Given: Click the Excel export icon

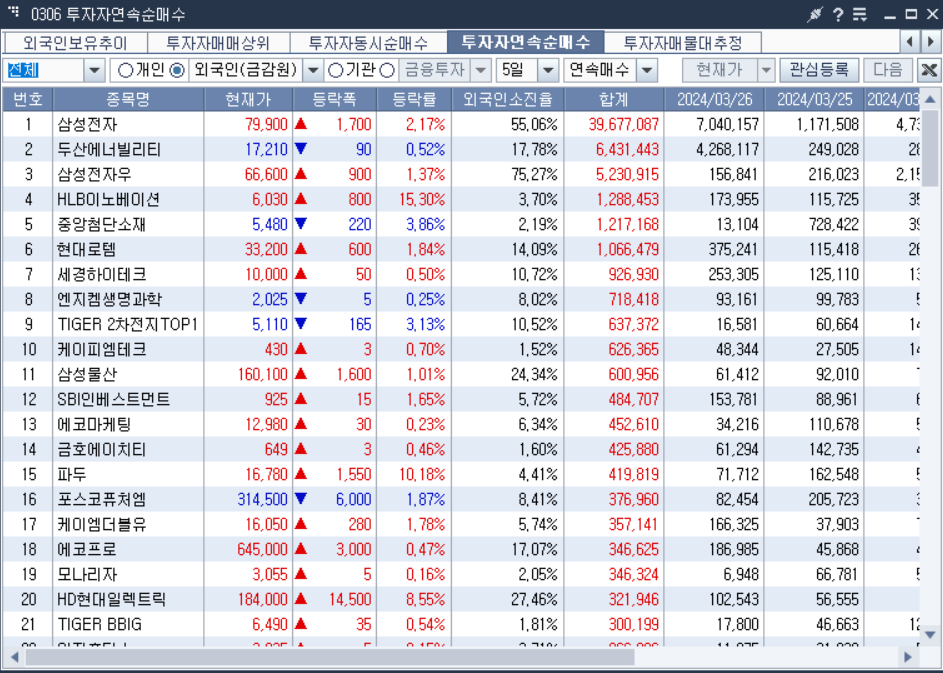Looking at the screenshot, I should point(929,70).
